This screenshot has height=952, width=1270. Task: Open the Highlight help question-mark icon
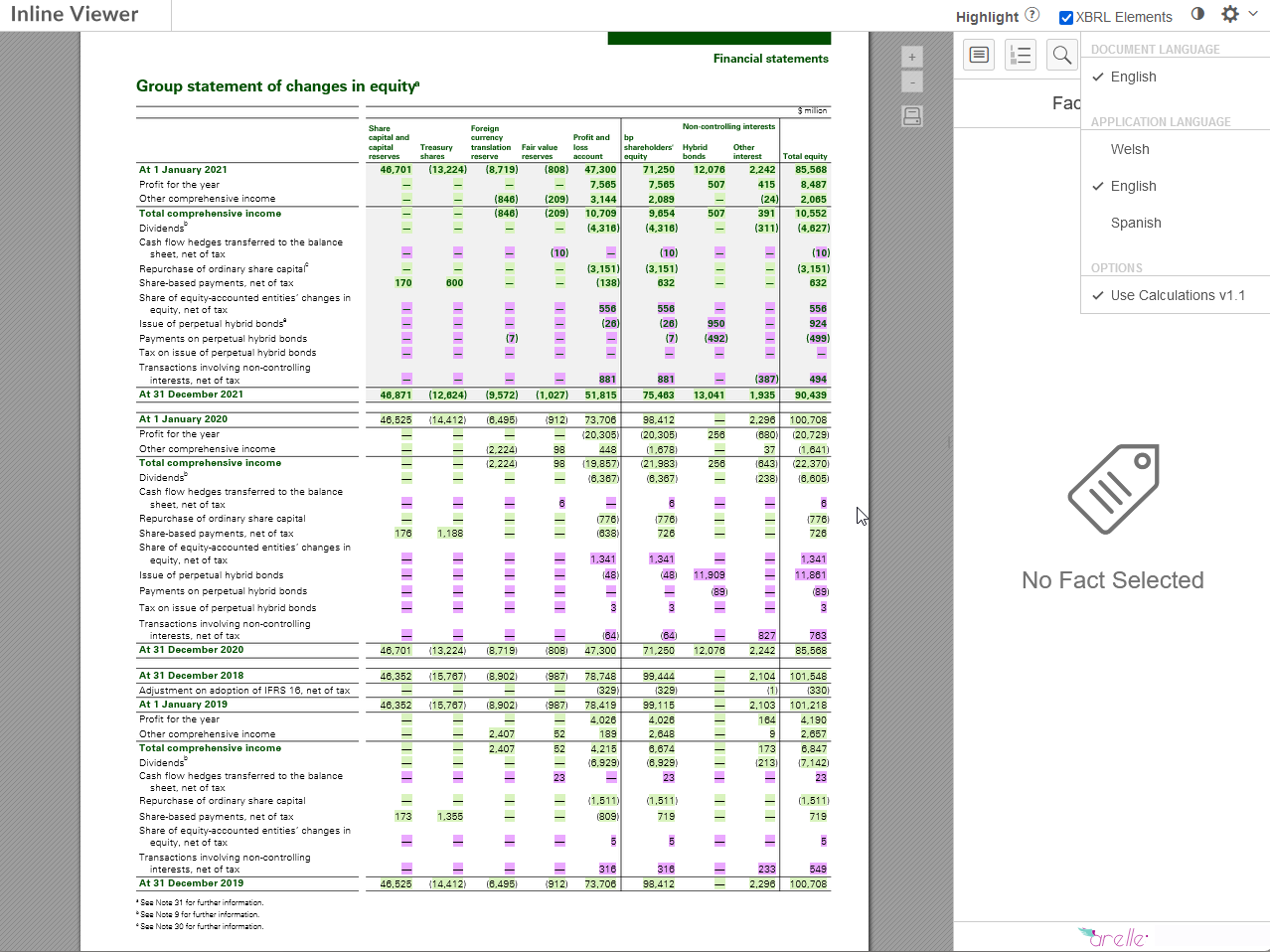[x=1032, y=15]
